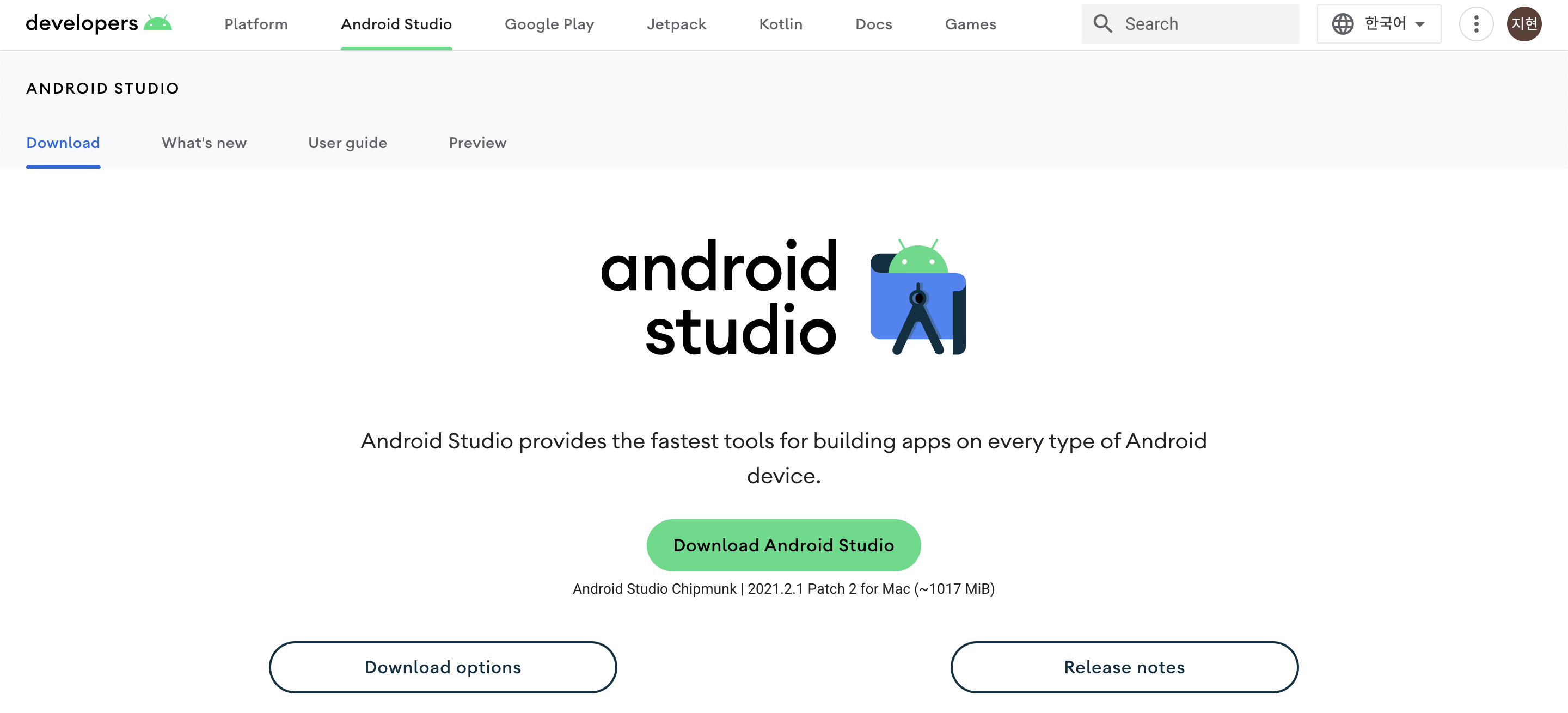Select the Preview tab
Screen dimensions: 1568x713
click(477, 143)
